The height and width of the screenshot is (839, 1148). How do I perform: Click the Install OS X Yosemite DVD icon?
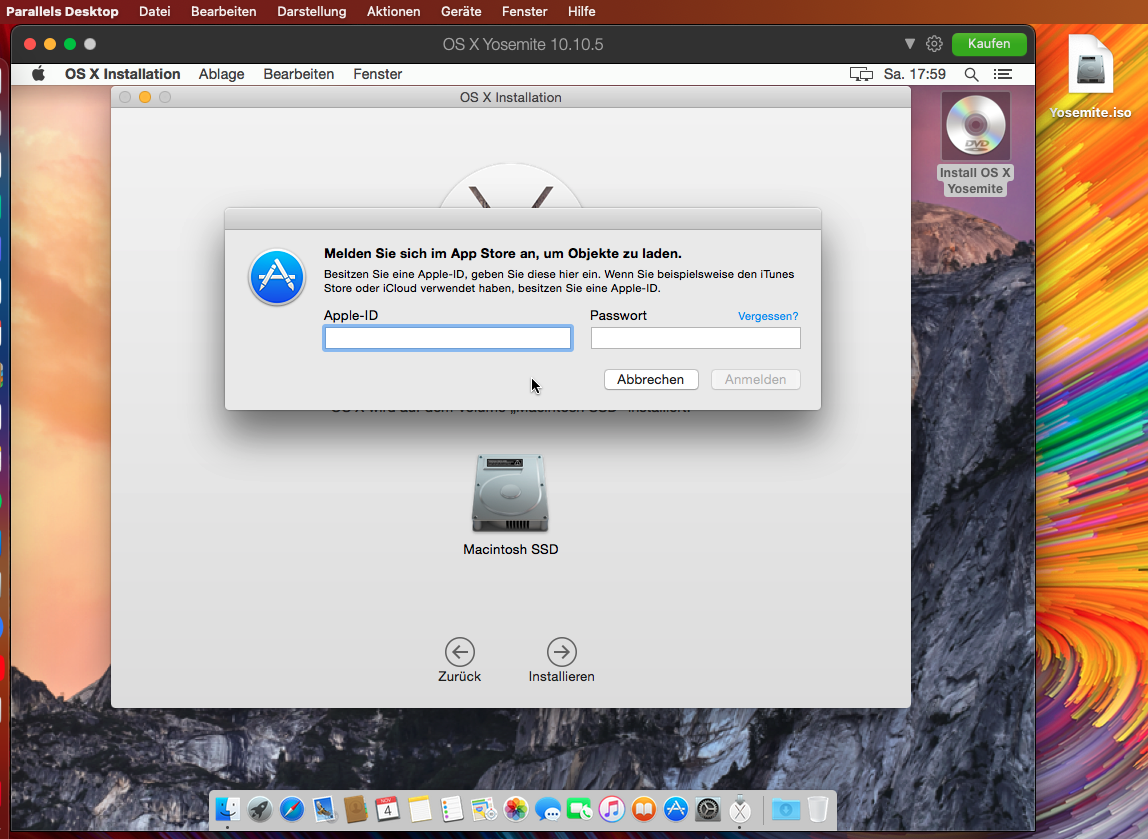click(x=975, y=126)
